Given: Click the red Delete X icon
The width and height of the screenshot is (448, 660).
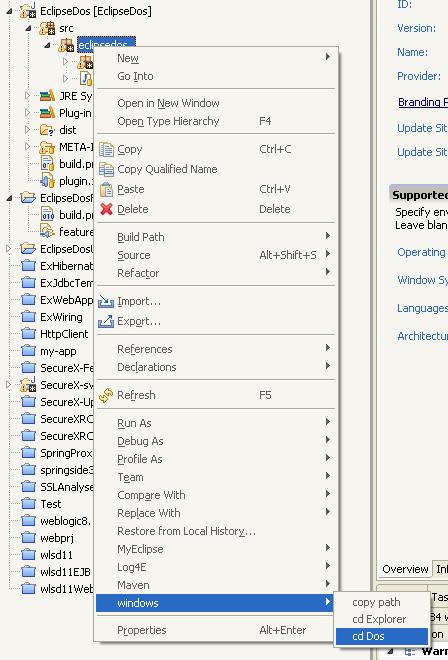Looking at the screenshot, I should 106,209.
